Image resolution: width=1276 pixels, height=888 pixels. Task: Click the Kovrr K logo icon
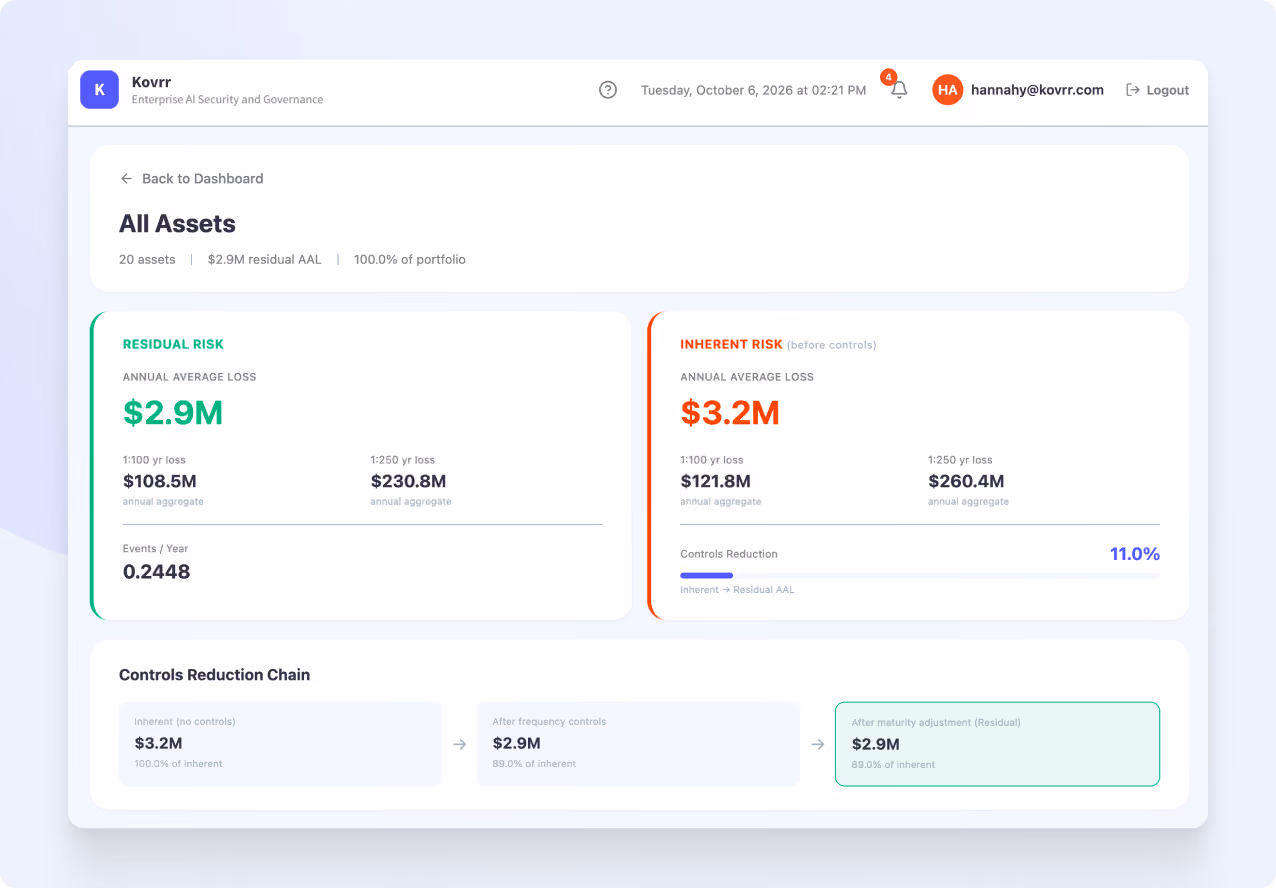click(x=99, y=89)
